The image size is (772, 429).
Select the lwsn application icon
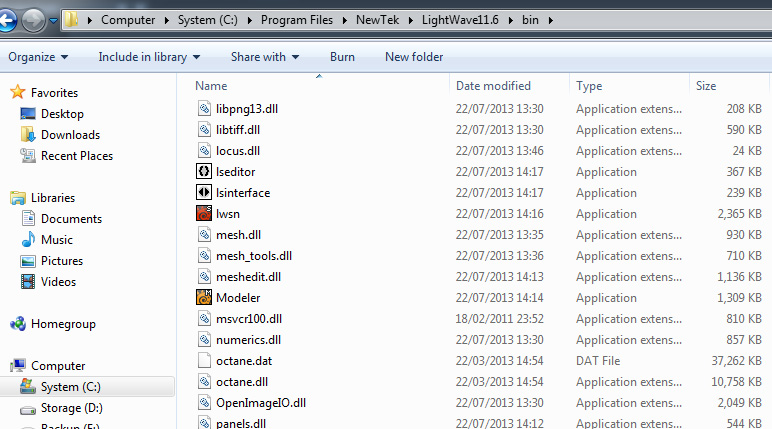tap(204, 214)
